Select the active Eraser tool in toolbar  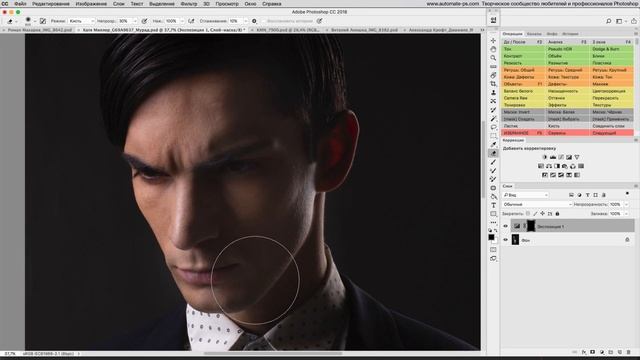click(x=493, y=153)
